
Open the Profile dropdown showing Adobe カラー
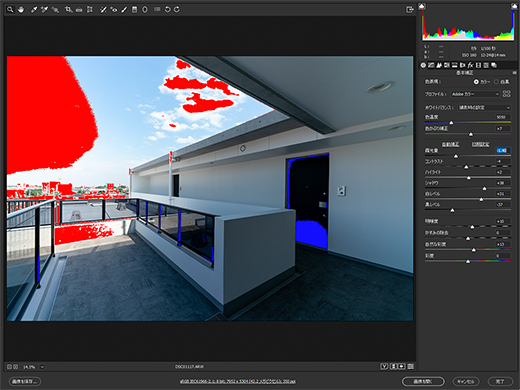click(x=475, y=94)
